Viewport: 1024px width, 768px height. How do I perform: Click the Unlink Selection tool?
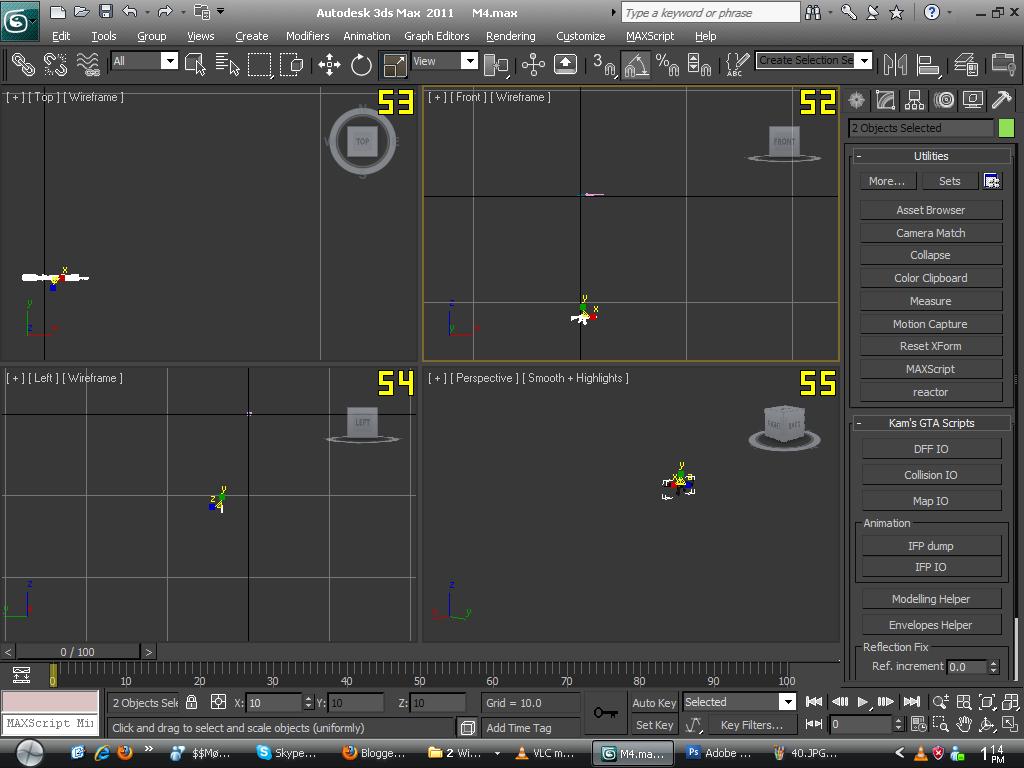[x=56, y=64]
